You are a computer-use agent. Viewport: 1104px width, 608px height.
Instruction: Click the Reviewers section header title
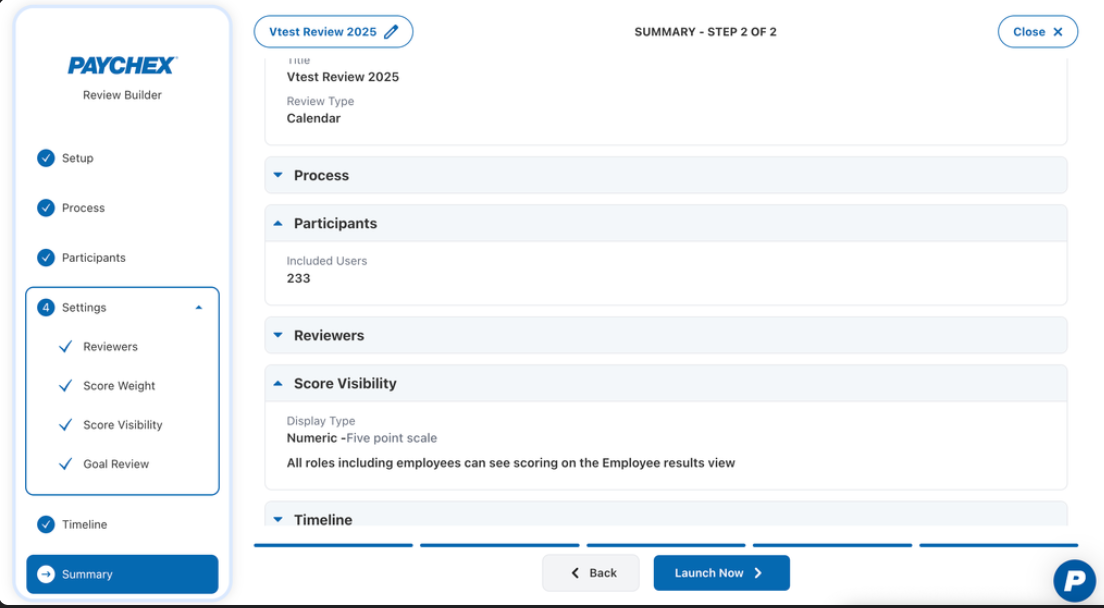329,336
